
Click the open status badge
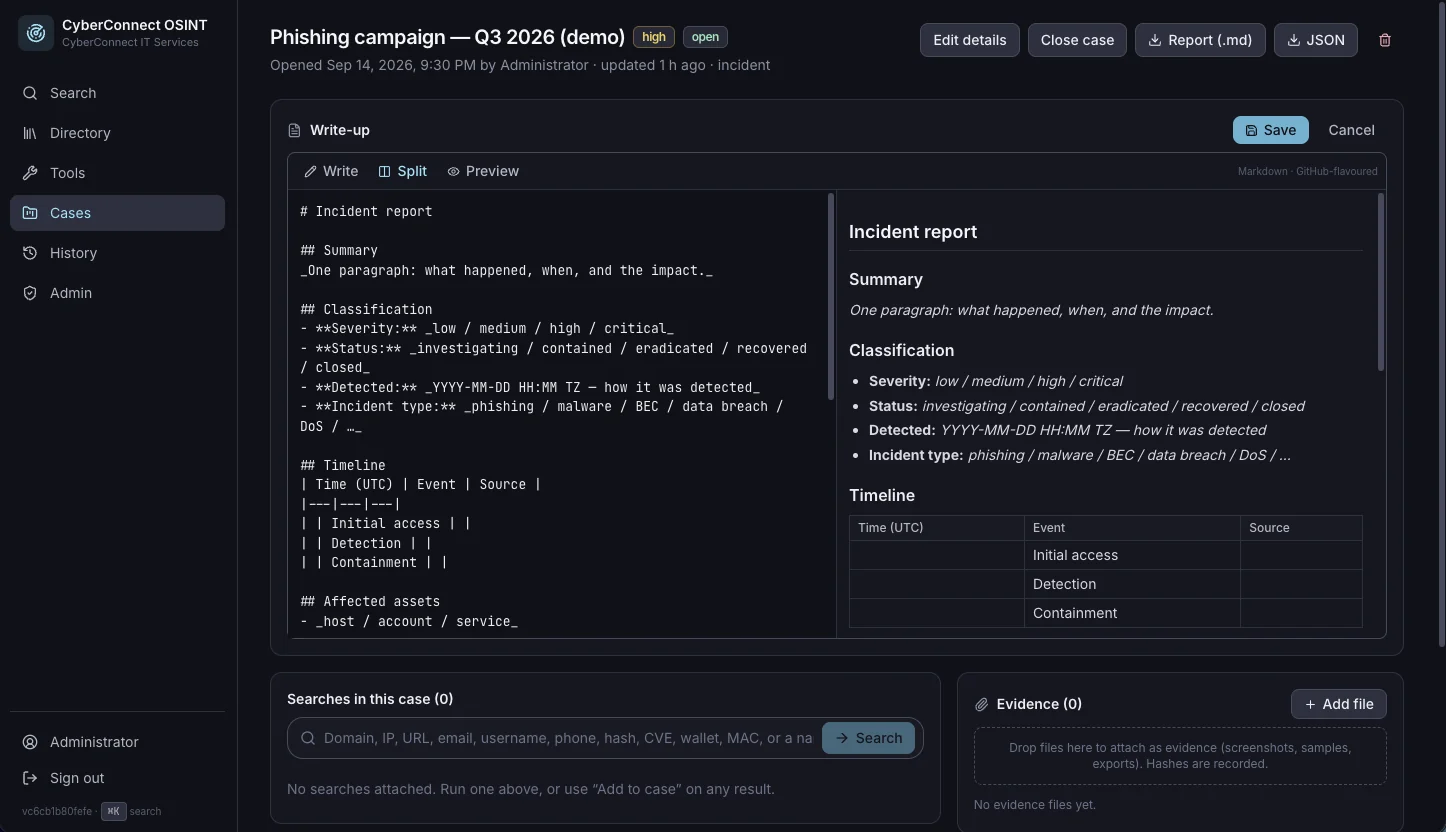coord(705,37)
